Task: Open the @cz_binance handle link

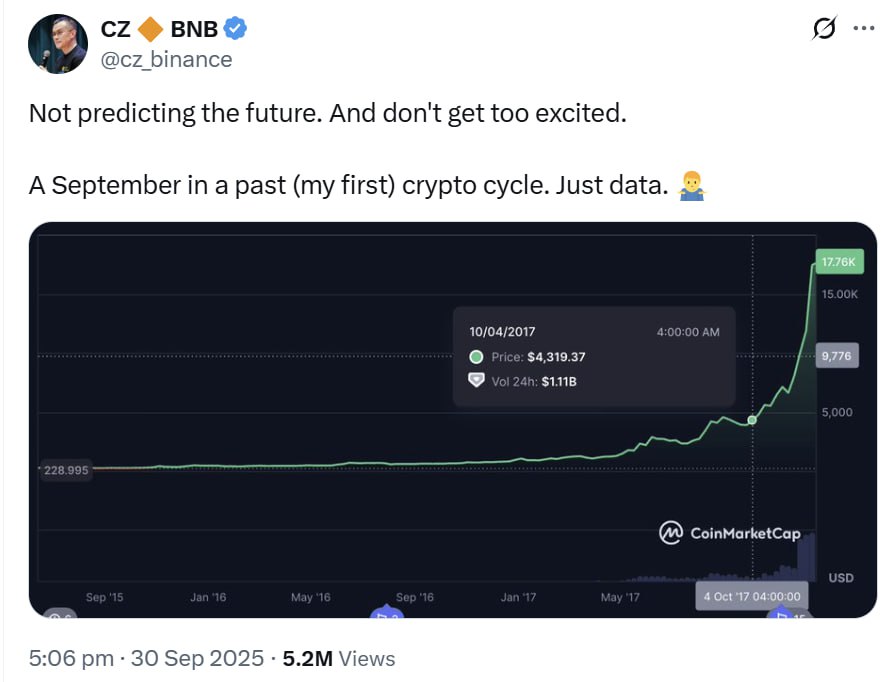Action: (x=166, y=59)
